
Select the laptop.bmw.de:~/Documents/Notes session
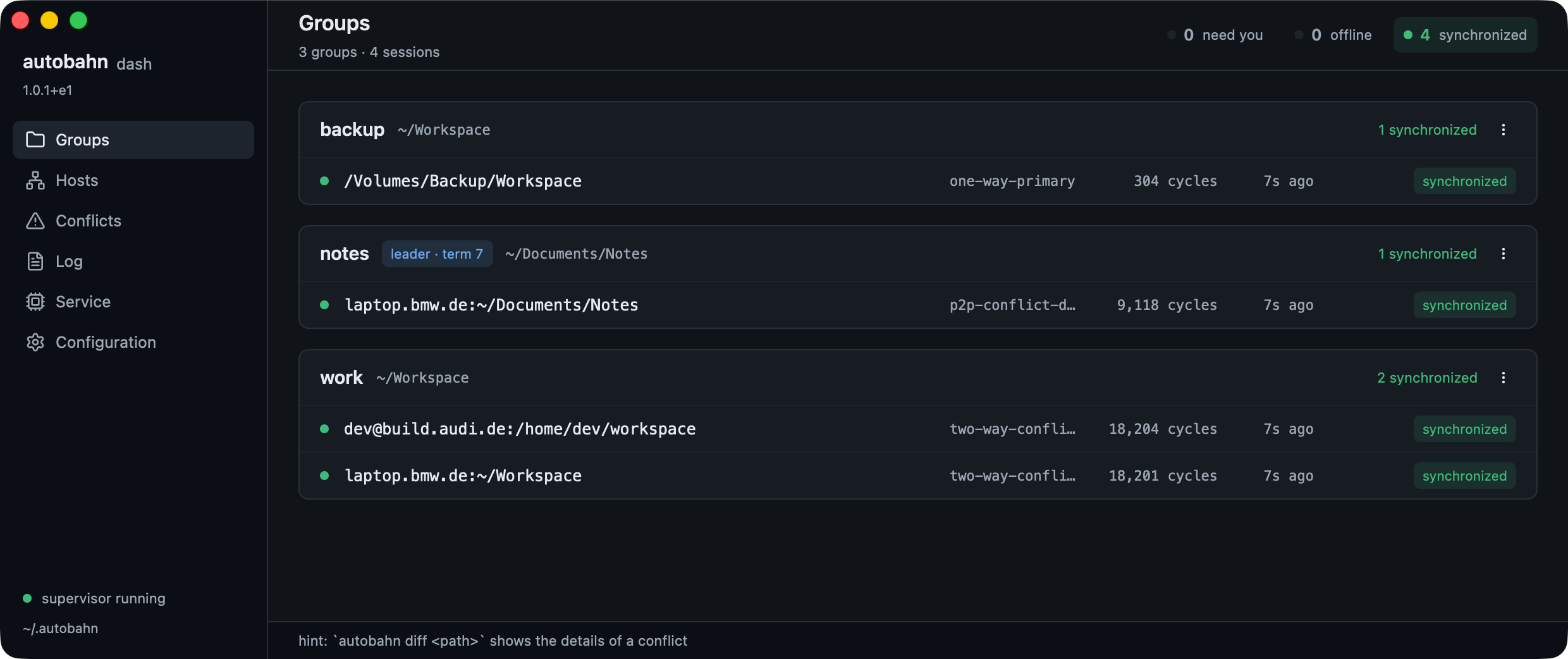pos(918,305)
